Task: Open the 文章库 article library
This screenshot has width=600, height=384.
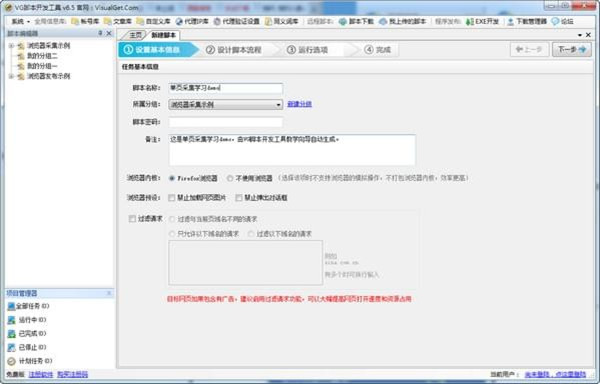Action: pyautogui.click(x=118, y=21)
